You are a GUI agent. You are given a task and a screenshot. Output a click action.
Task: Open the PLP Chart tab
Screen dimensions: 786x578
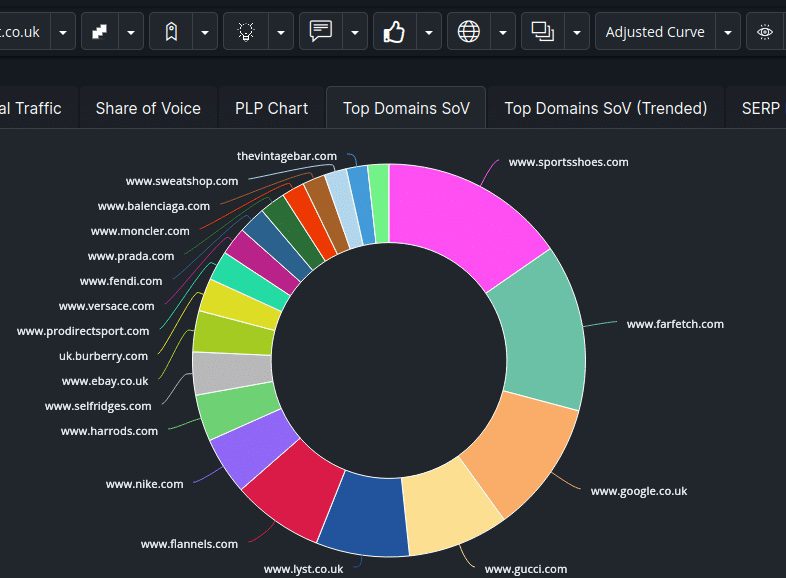[x=271, y=108]
